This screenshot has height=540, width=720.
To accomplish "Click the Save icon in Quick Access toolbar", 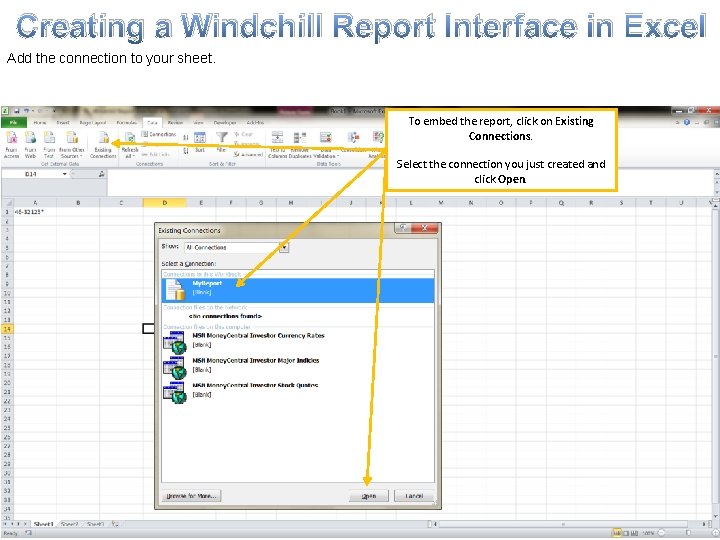I will pyautogui.click(x=17, y=111).
